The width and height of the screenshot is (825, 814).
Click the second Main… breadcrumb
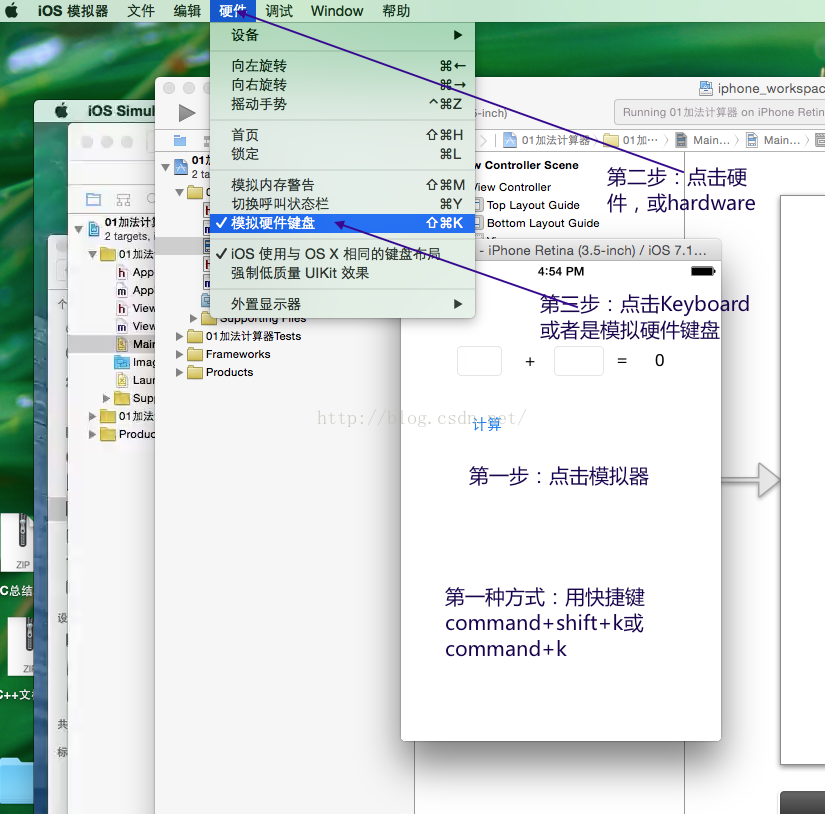(x=774, y=140)
